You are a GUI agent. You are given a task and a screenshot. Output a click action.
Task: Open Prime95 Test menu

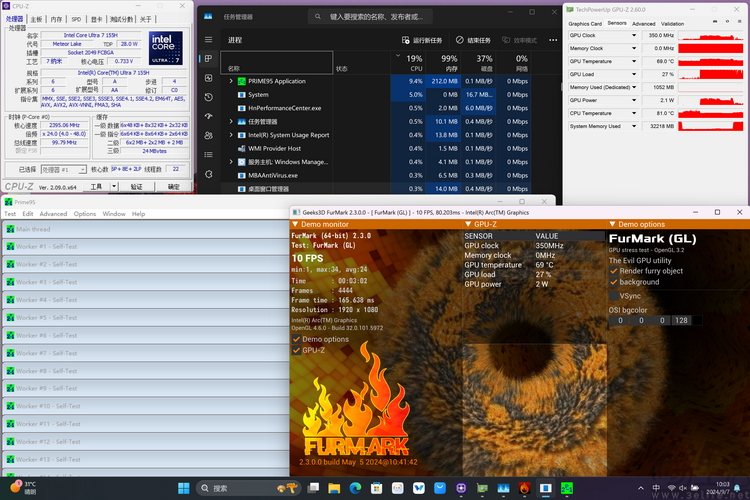[10, 214]
